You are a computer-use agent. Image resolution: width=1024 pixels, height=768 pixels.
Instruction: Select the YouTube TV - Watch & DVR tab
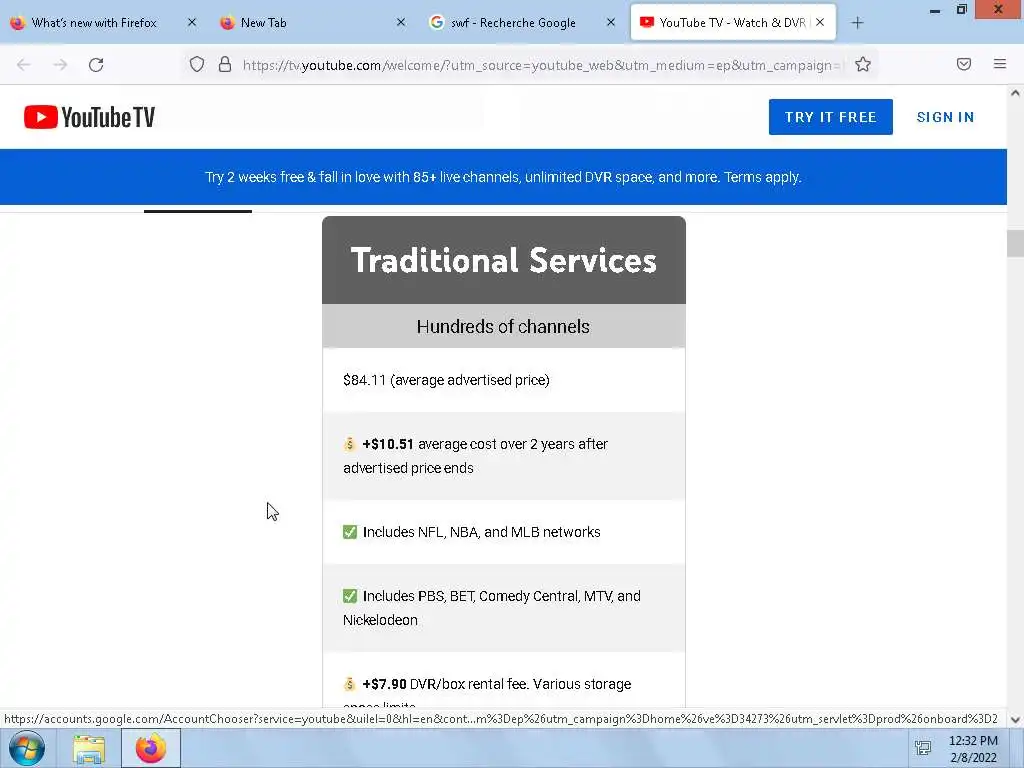tap(732, 22)
